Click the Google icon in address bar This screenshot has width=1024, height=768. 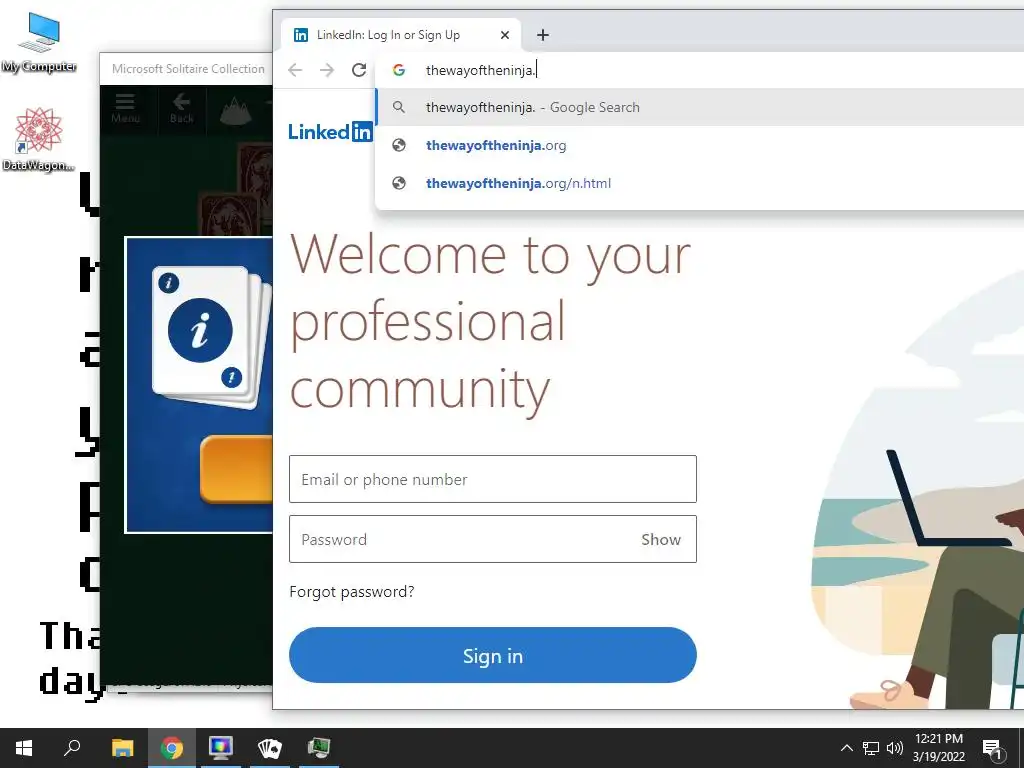pyautogui.click(x=399, y=70)
